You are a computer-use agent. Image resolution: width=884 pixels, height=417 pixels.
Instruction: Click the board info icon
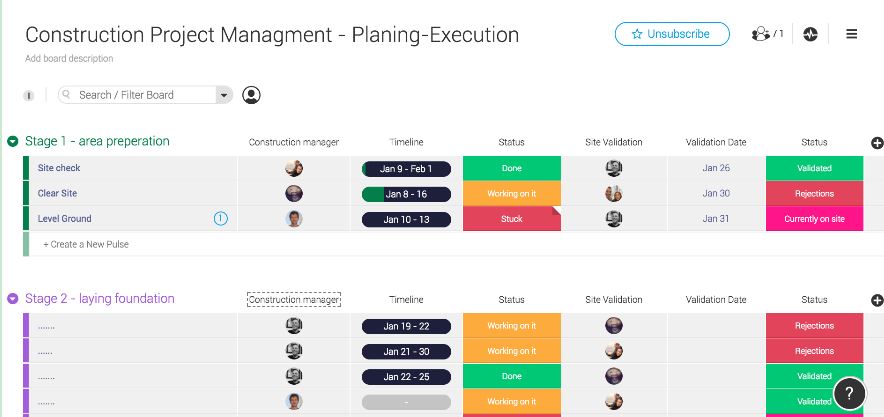pos(29,96)
